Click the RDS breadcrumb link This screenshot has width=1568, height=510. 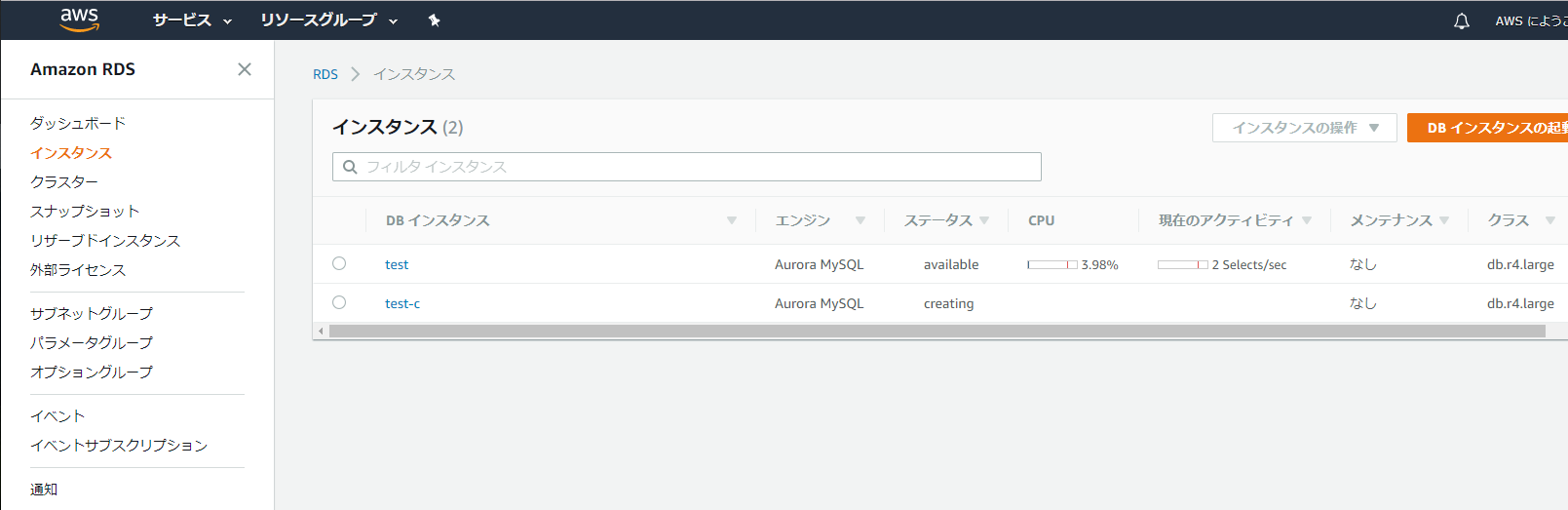point(325,74)
